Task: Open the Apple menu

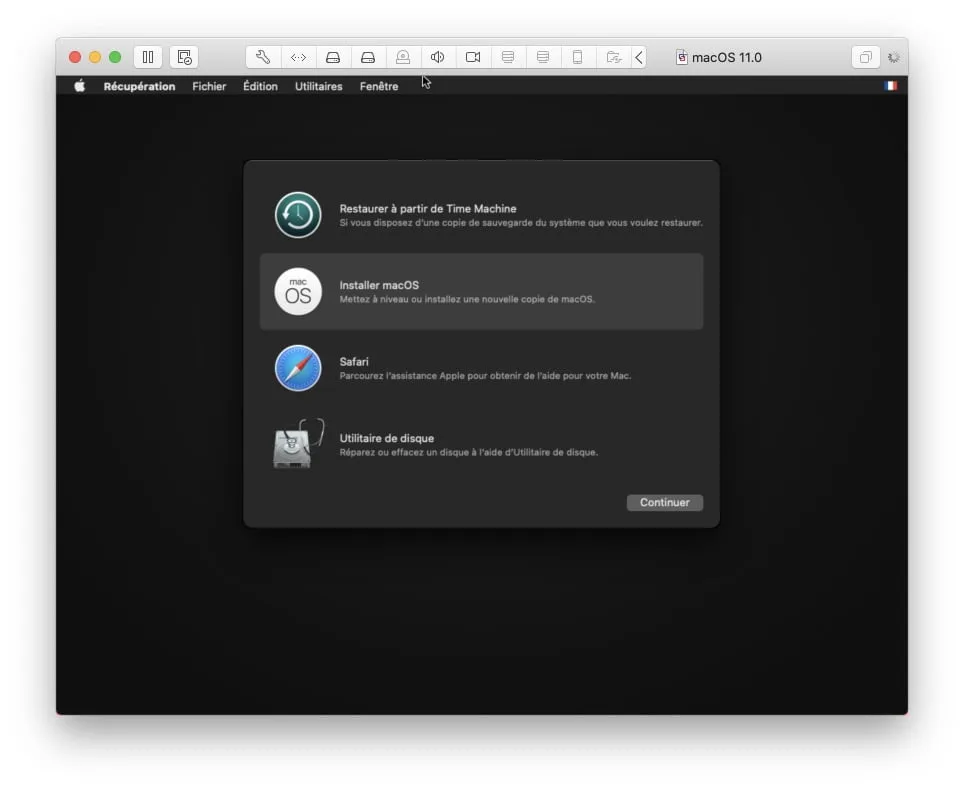Action: click(79, 86)
